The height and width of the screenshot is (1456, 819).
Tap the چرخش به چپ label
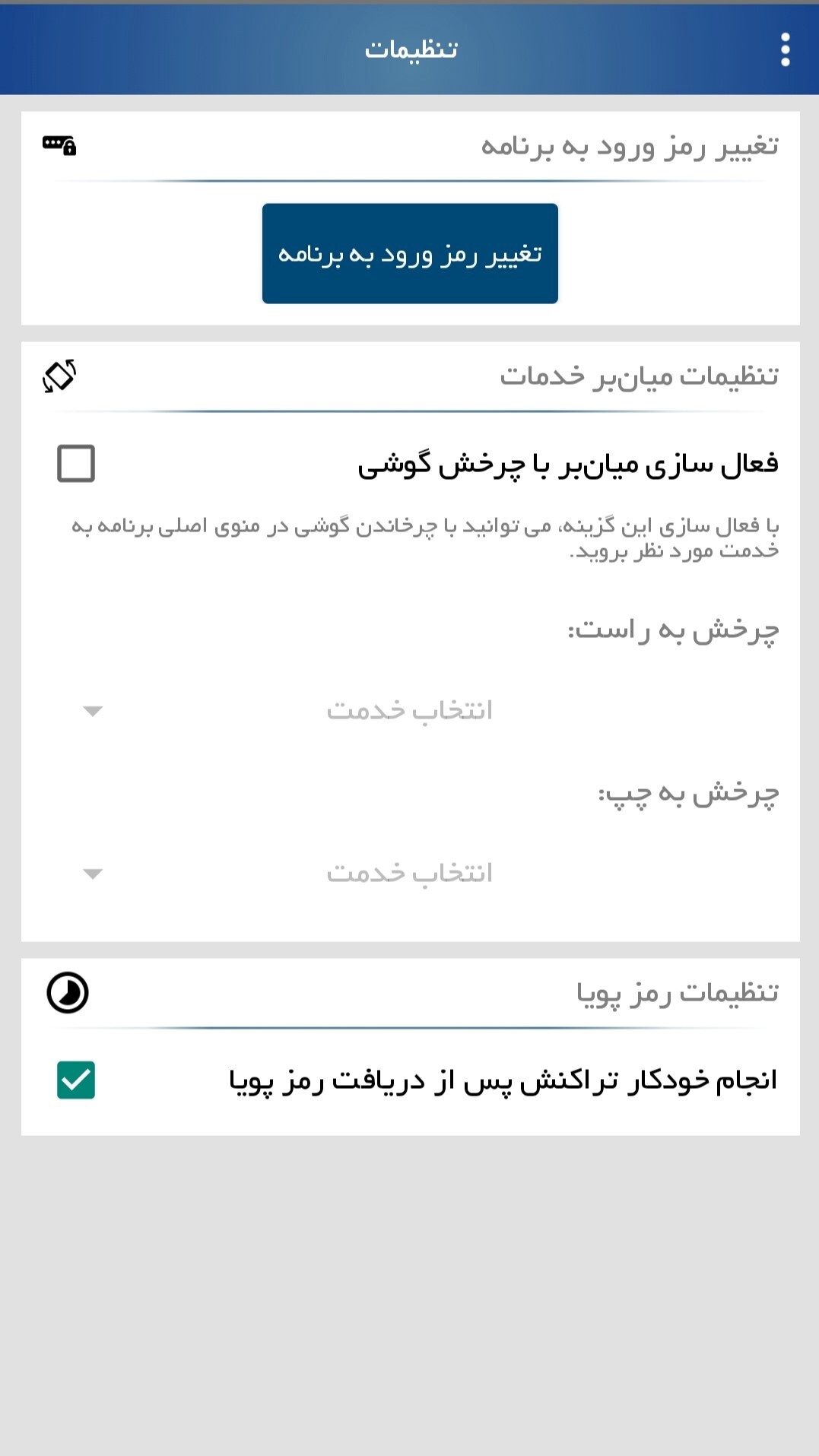coord(688,794)
